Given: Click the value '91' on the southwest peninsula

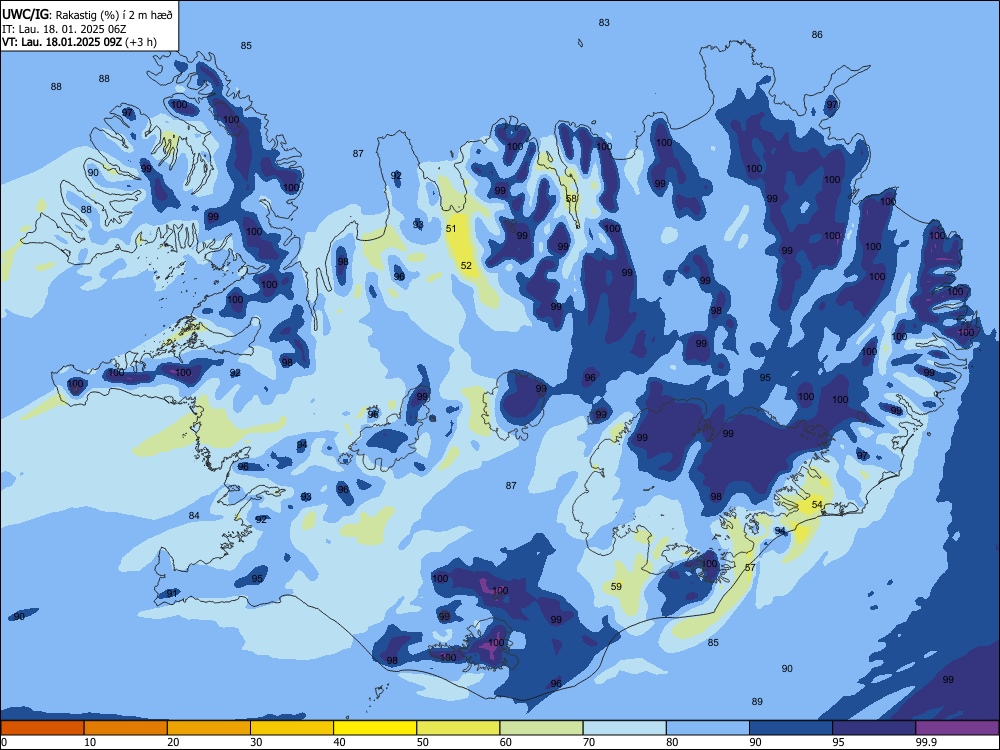Looking at the screenshot, I should coord(172,593).
